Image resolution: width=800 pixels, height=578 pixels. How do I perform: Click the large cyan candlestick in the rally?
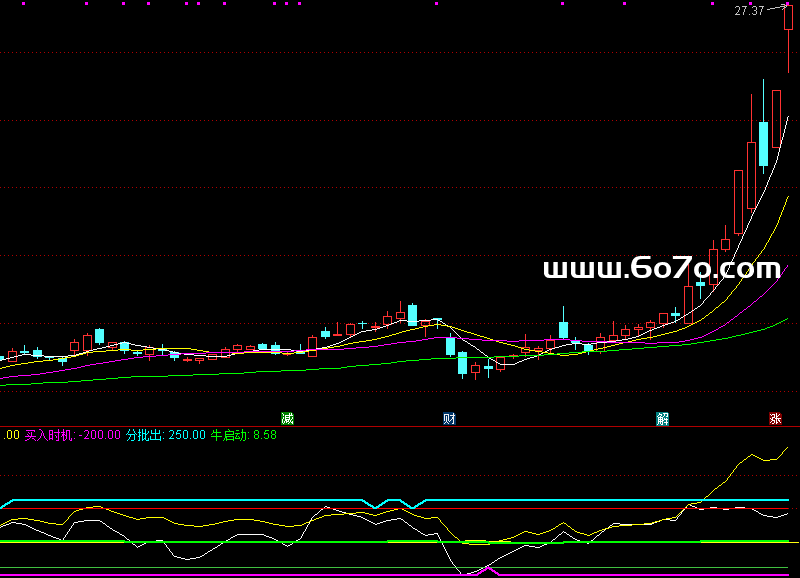(x=763, y=143)
